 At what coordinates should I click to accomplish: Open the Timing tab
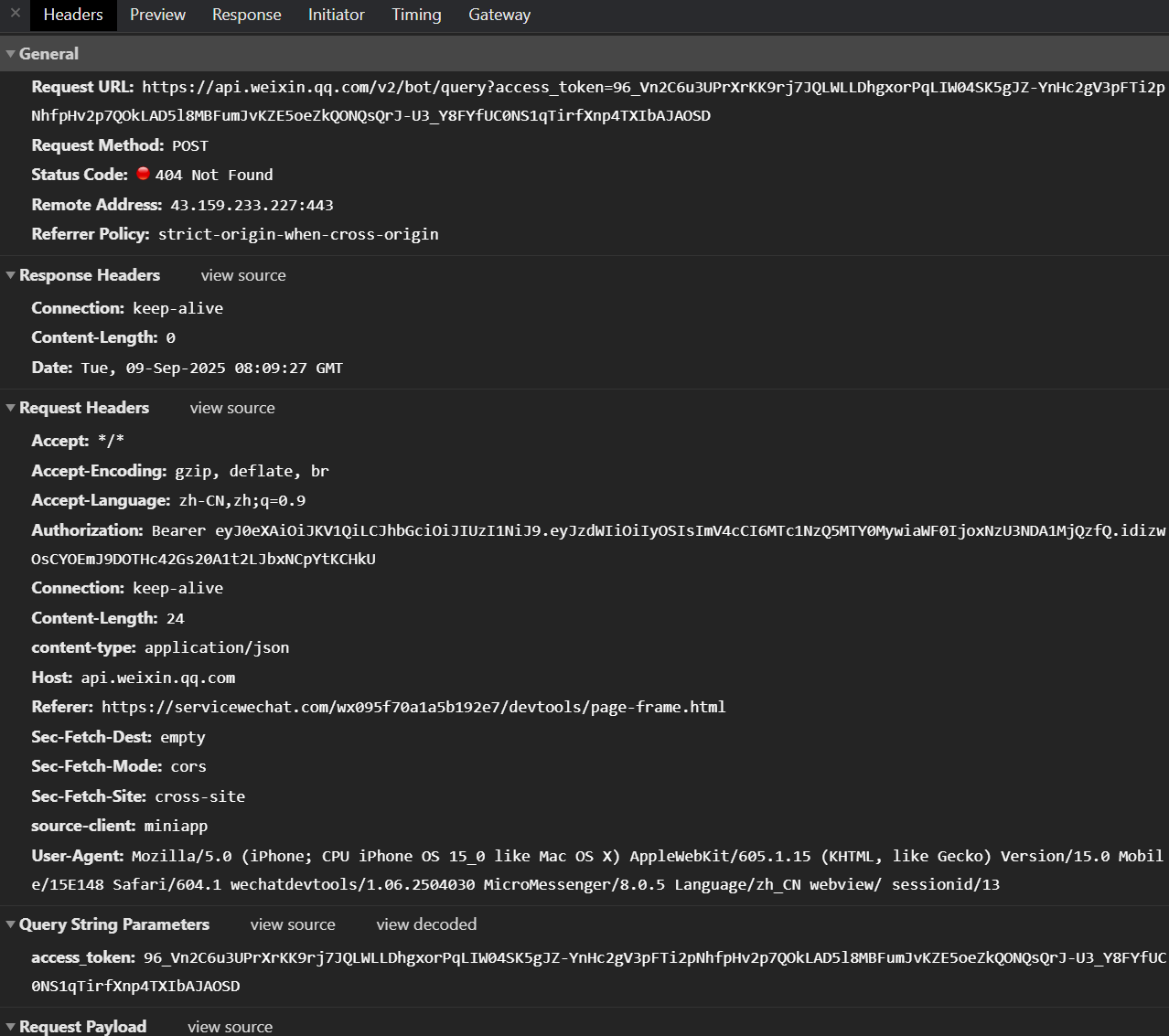416,15
